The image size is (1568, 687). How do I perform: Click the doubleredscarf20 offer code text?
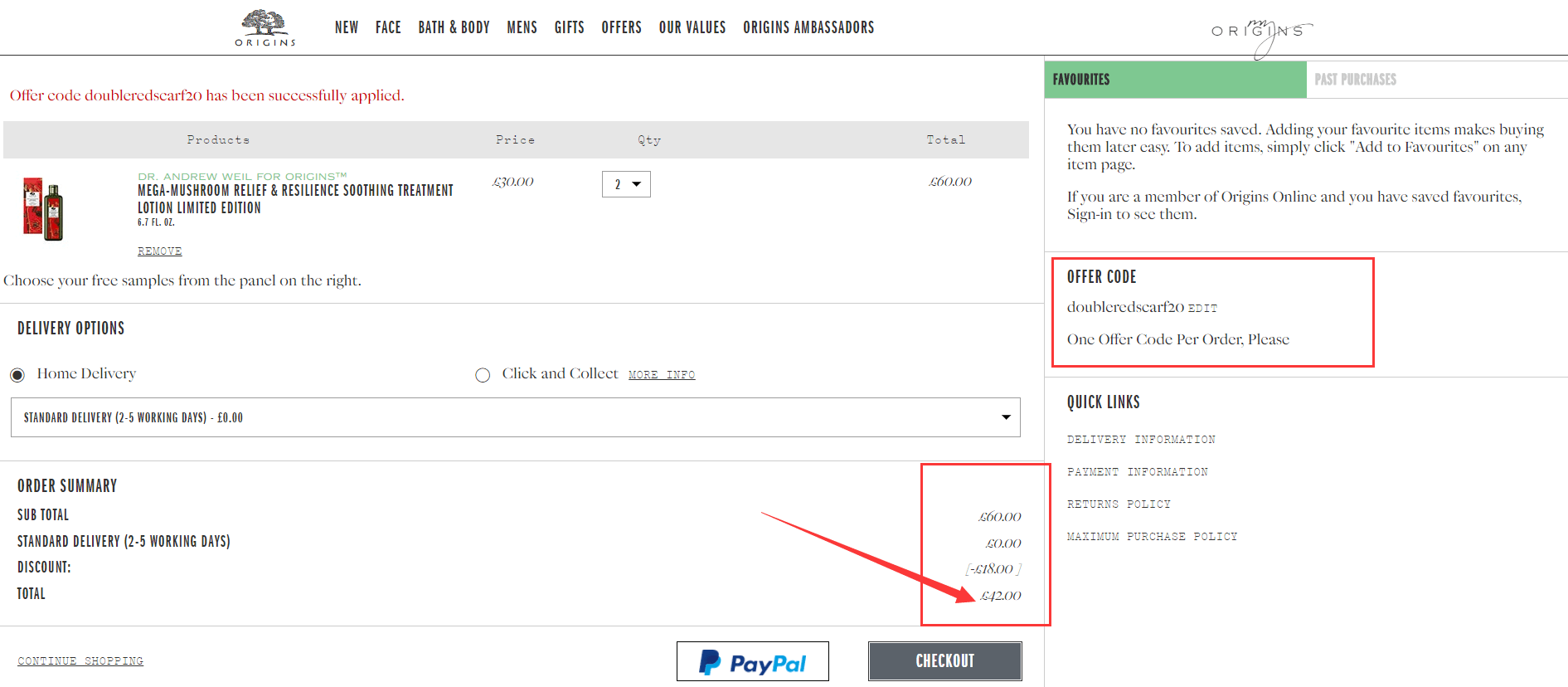pyautogui.click(x=1125, y=307)
